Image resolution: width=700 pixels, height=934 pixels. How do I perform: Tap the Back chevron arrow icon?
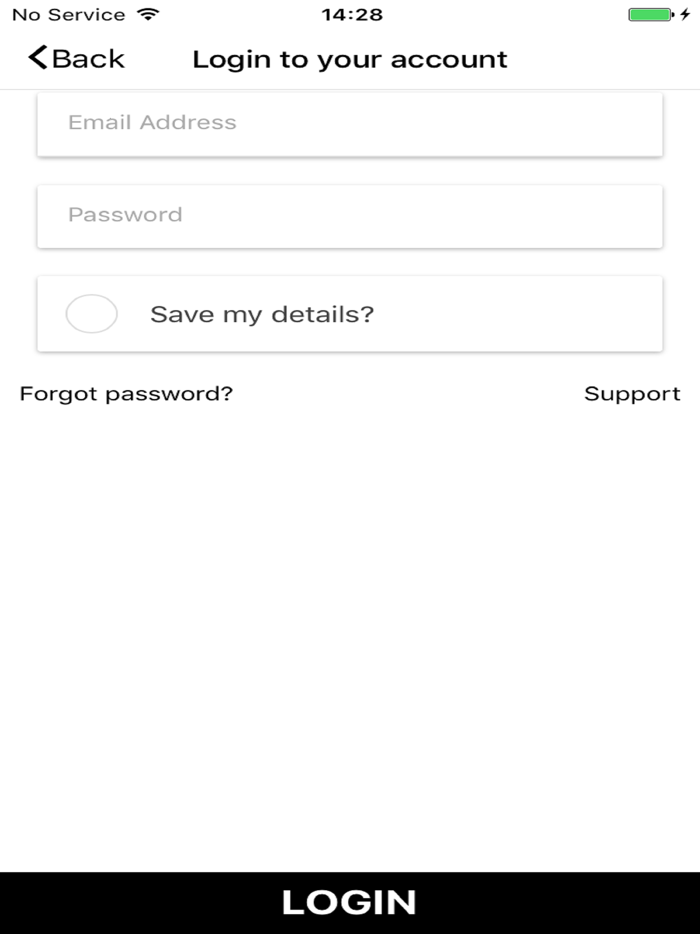(38, 58)
